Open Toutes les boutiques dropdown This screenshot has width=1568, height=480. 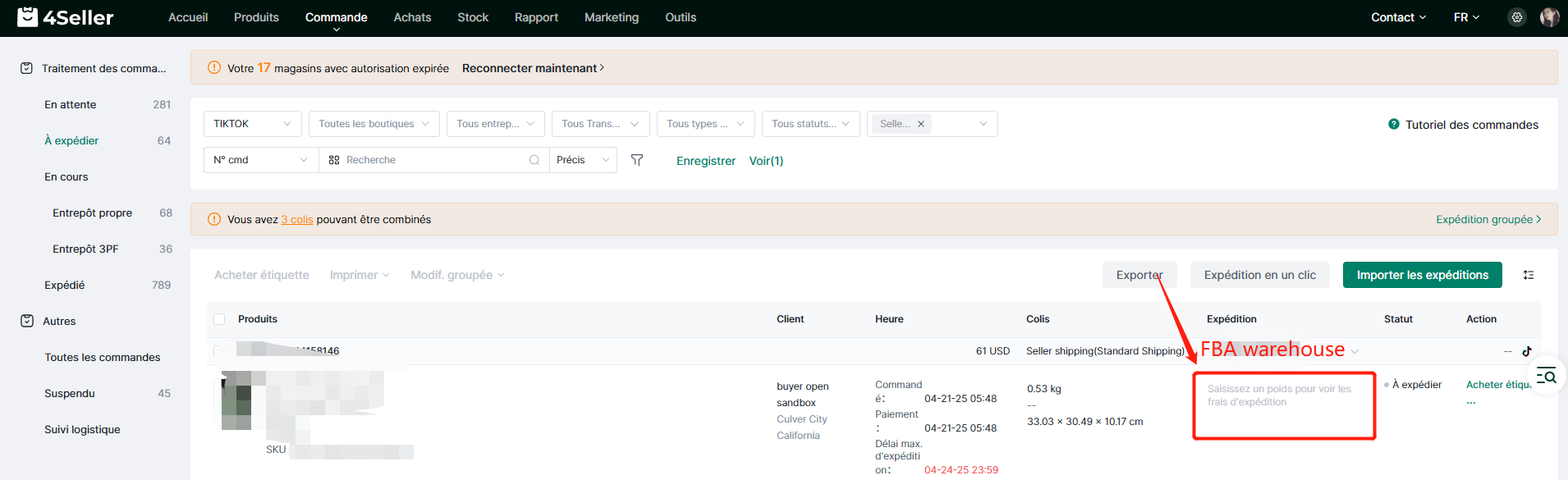pyautogui.click(x=374, y=124)
